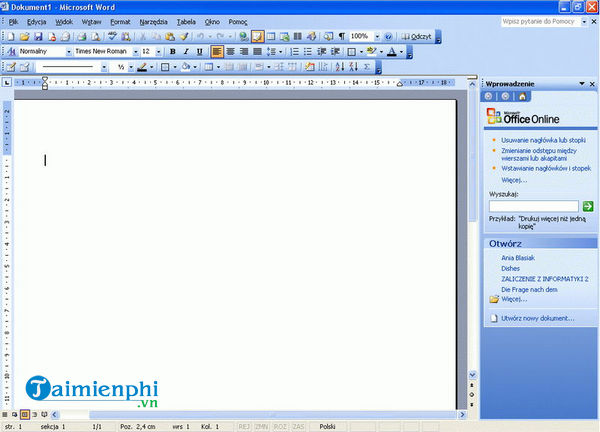Viewport: 600px width, 432px height.
Task: Open the Plik menu
Action: (13, 22)
